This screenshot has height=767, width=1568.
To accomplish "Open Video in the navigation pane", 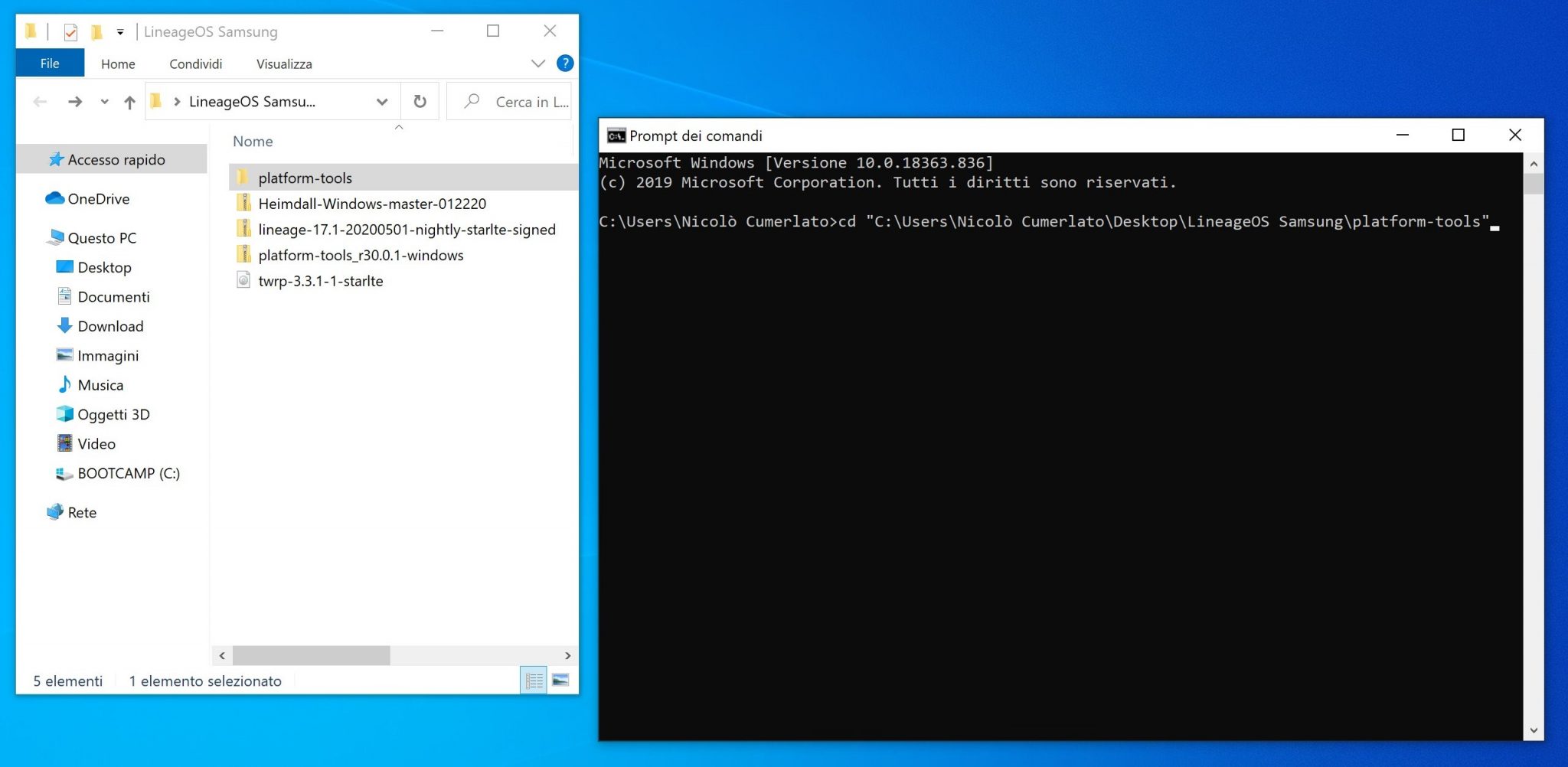I will pos(96,444).
